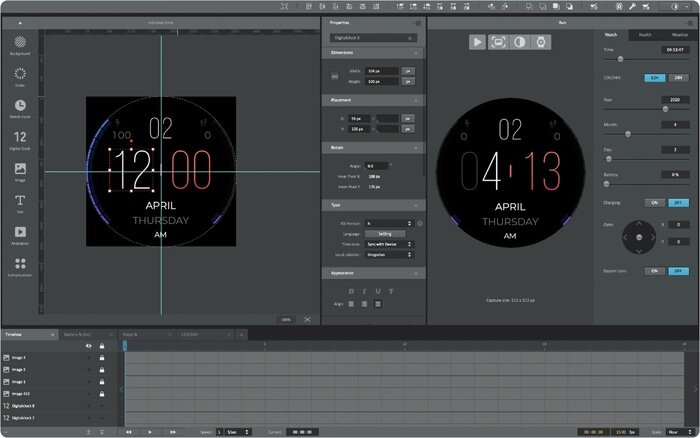Image resolution: width=700 pixels, height=438 pixels.
Task: Add an Image component
Action: [20, 172]
